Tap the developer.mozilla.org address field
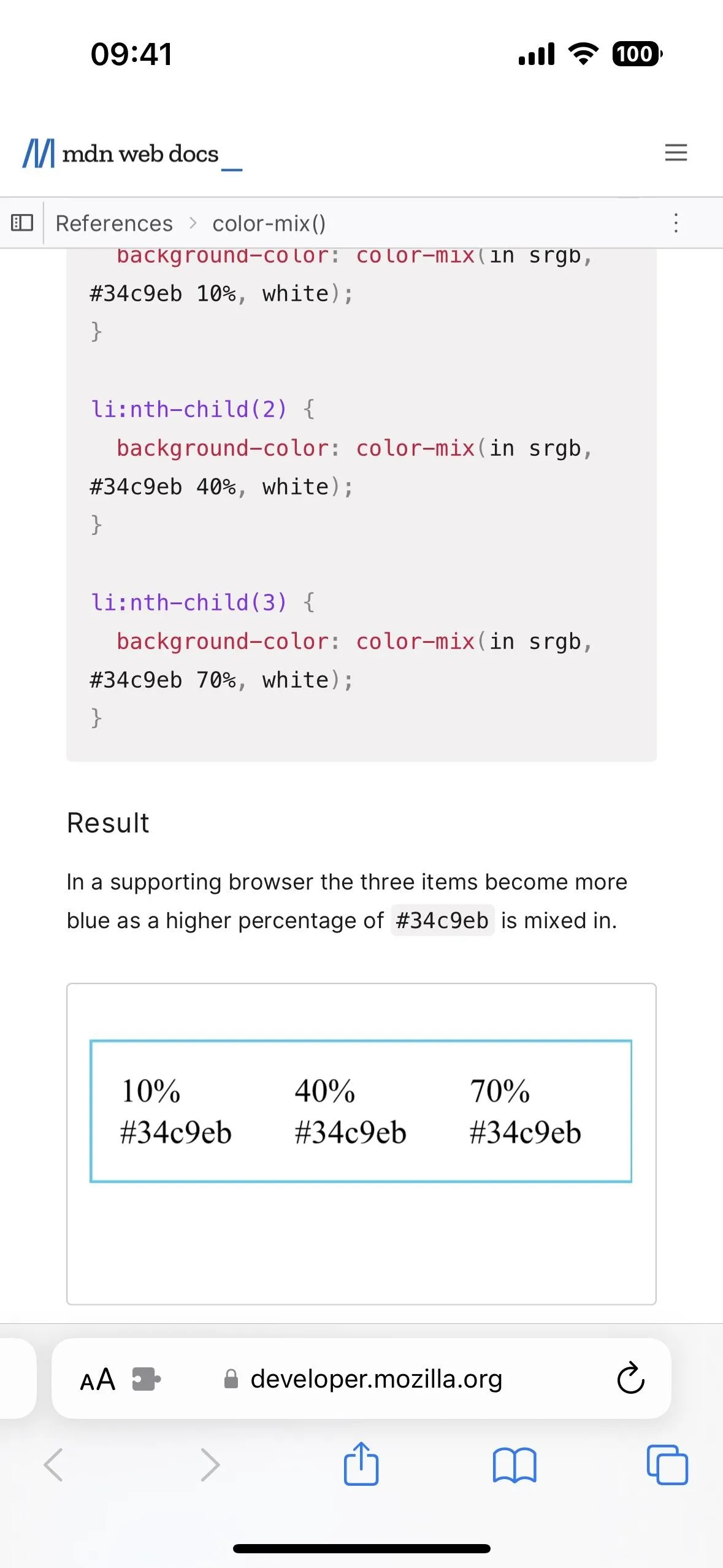The image size is (723, 1568). 361,1378
